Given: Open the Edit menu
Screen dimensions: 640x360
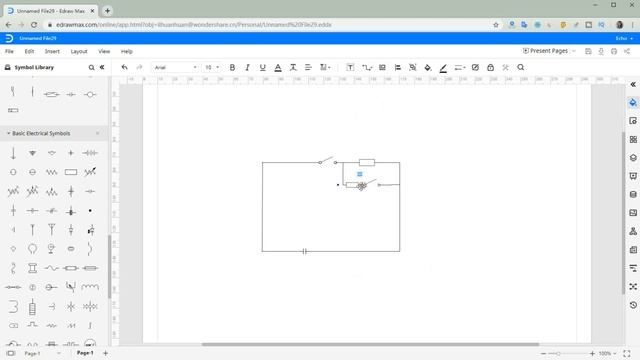Looking at the screenshot, I should tap(29, 51).
